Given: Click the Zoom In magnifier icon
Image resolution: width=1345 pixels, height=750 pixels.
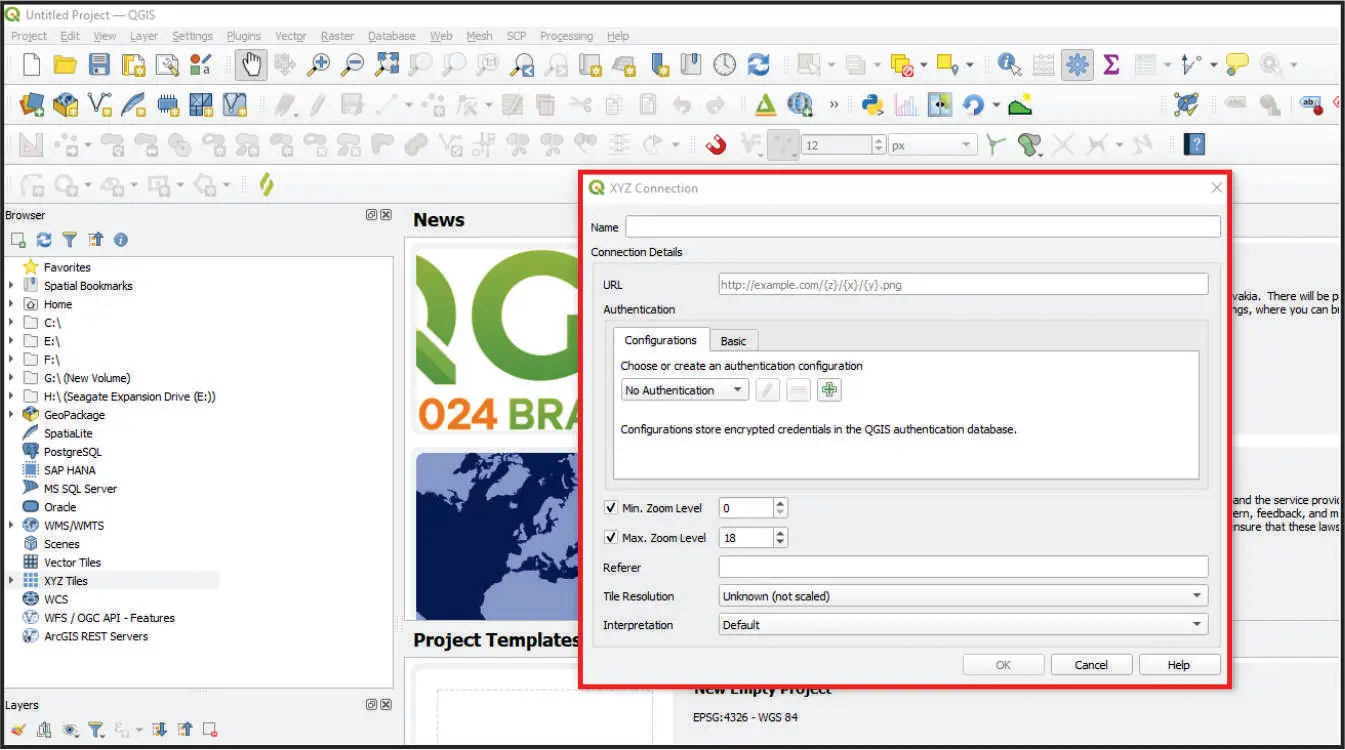Looking at the screenshot, I should 318,65.
